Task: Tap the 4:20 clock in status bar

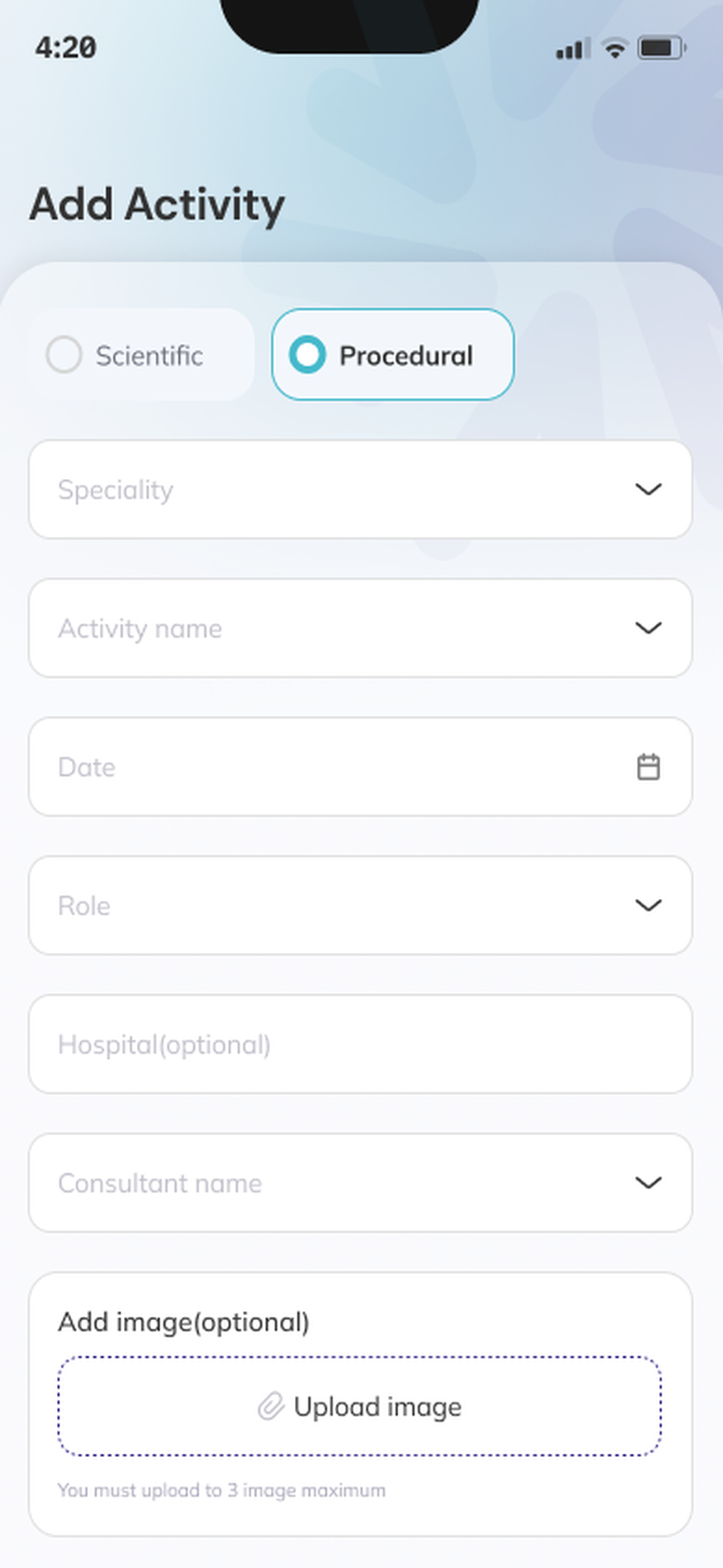Action: pyautogui.click(x=66, y=48)
